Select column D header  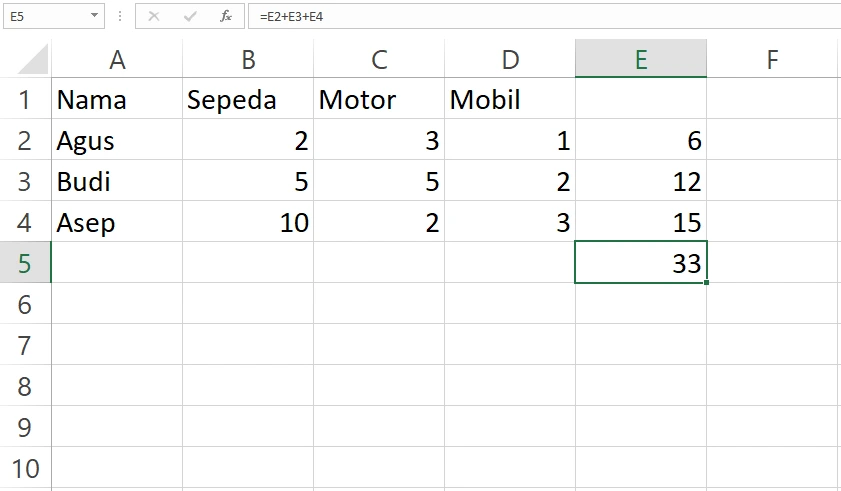pyautogui.click(x=510, y=59)
